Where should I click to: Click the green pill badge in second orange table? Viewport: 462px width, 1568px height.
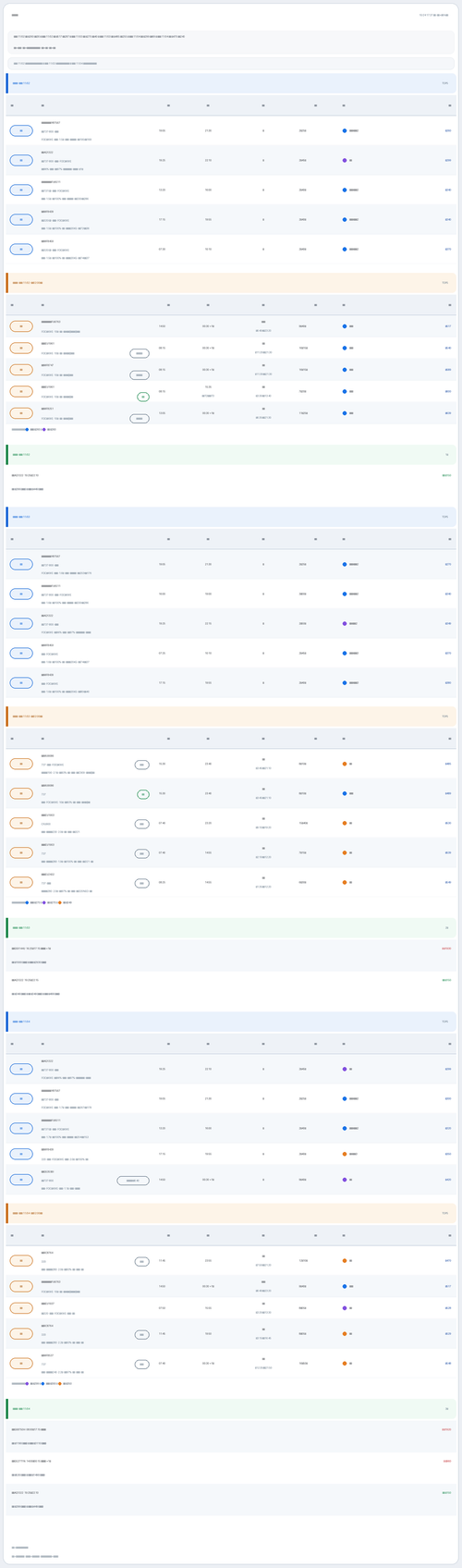[142, 794]
